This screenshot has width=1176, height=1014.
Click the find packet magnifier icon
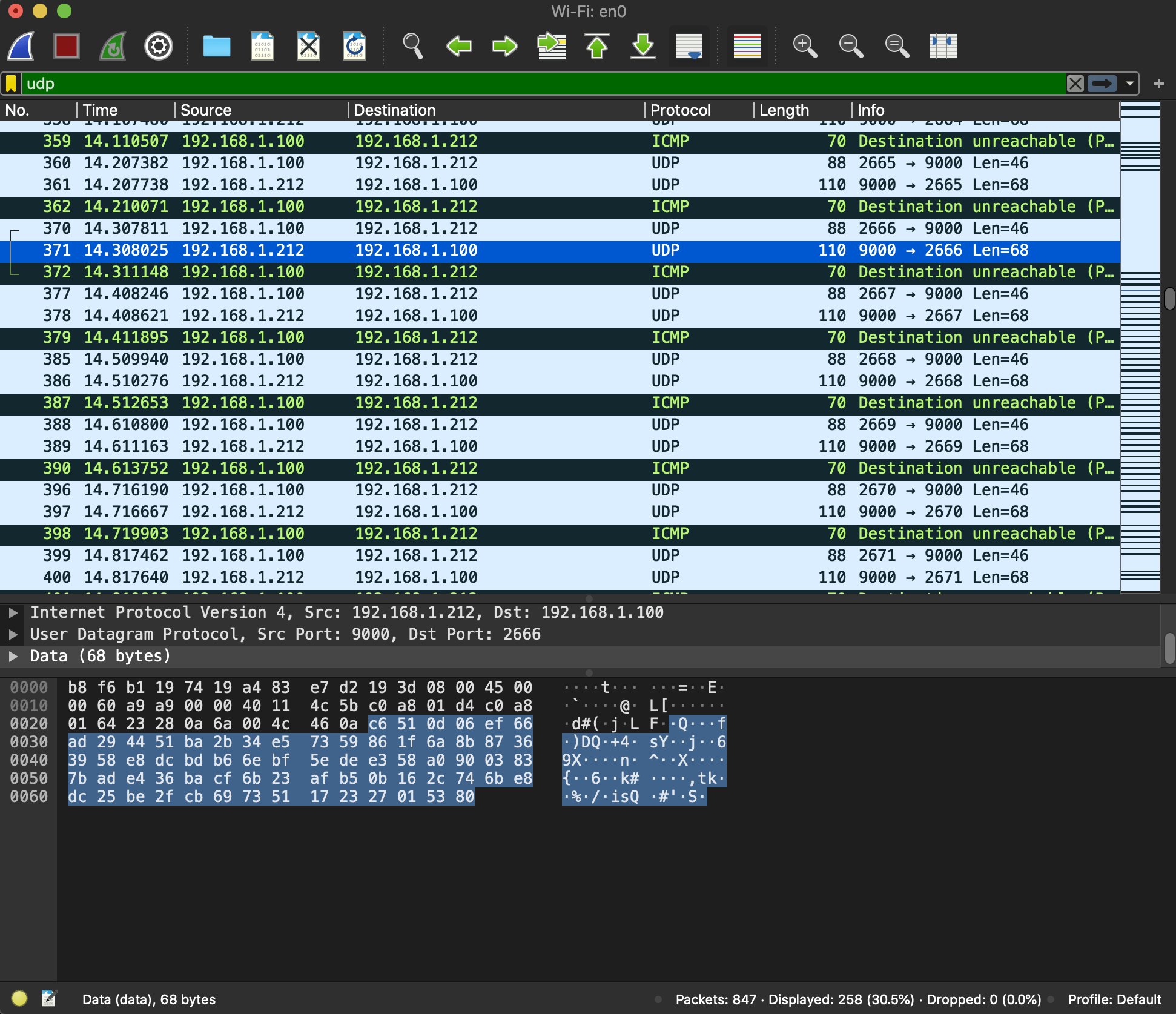tap(413, 46)
